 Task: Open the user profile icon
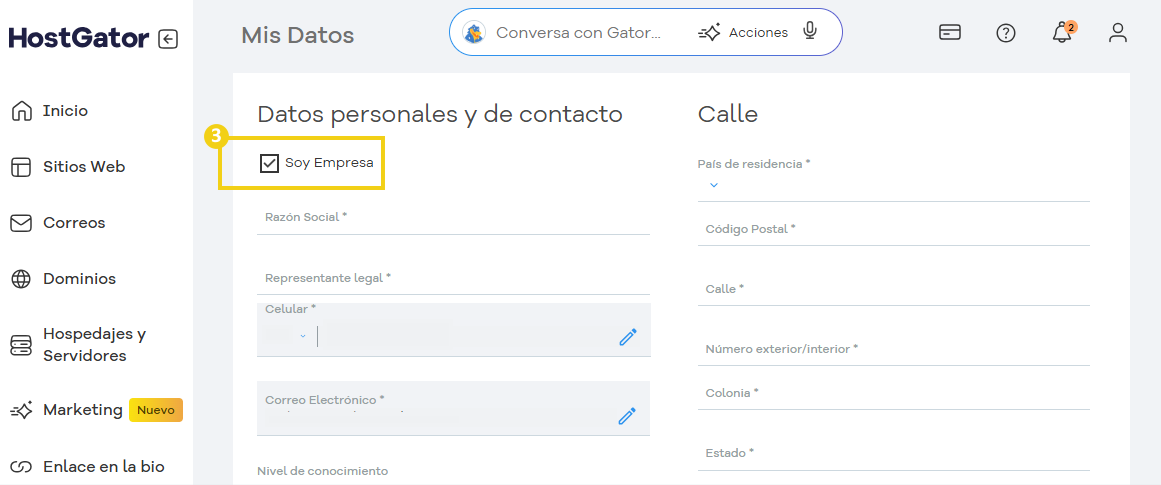(1117, 33)
